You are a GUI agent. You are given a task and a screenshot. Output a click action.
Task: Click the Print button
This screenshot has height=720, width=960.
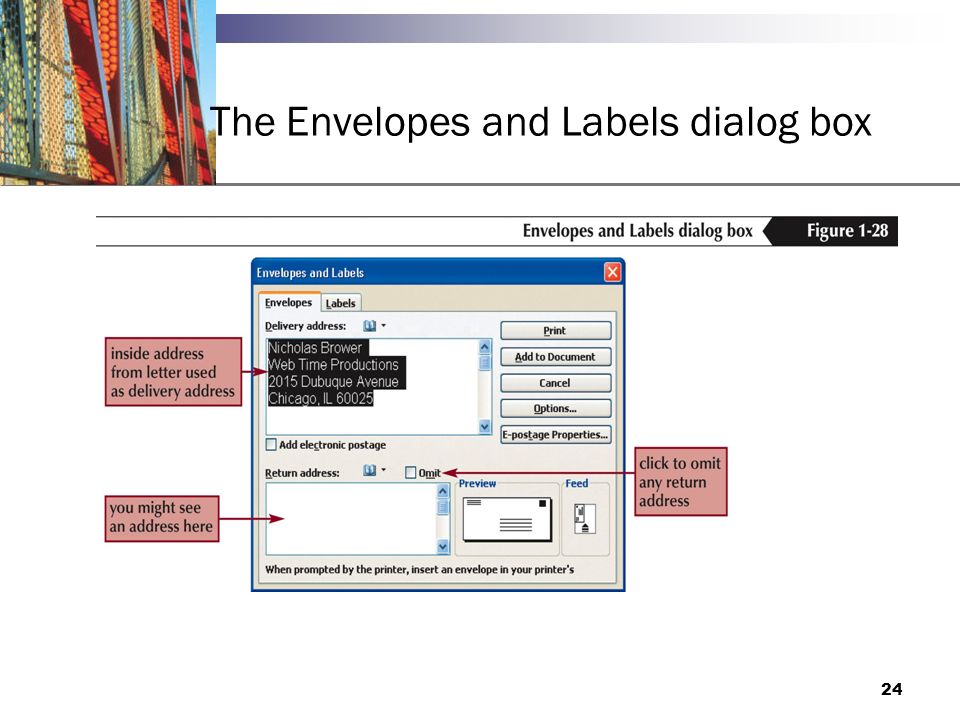point(555,331)
